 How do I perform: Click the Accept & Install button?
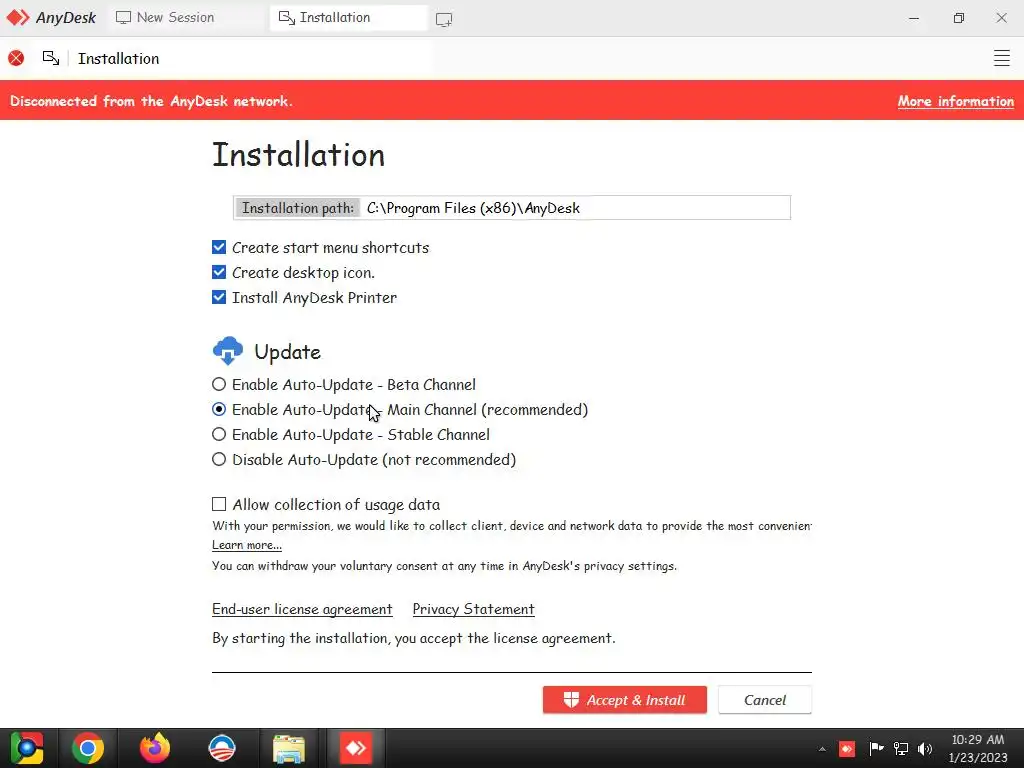[x=624, y=699]
